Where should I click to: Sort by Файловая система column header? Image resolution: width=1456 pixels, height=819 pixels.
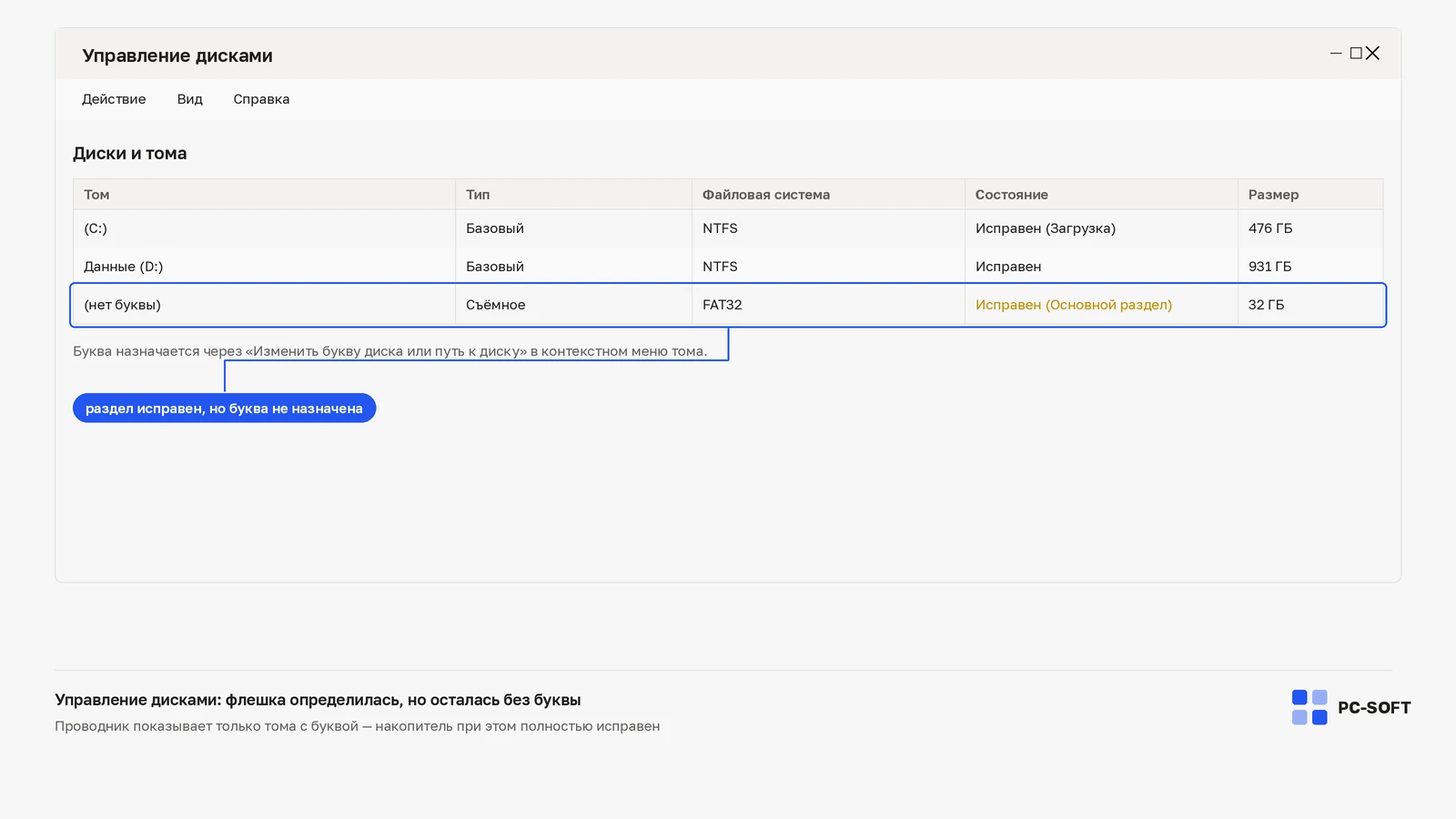828,195
